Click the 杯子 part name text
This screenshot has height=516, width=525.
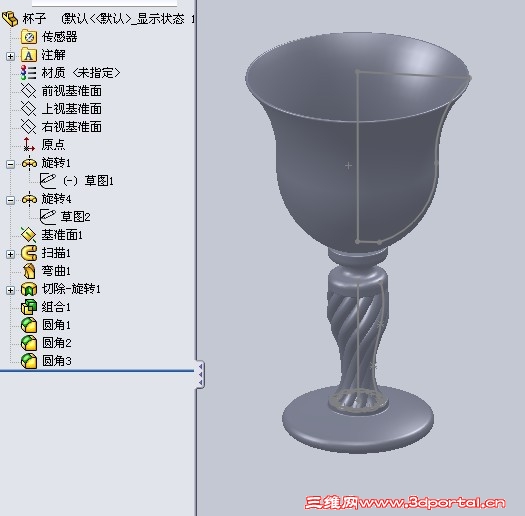[34, 19]
